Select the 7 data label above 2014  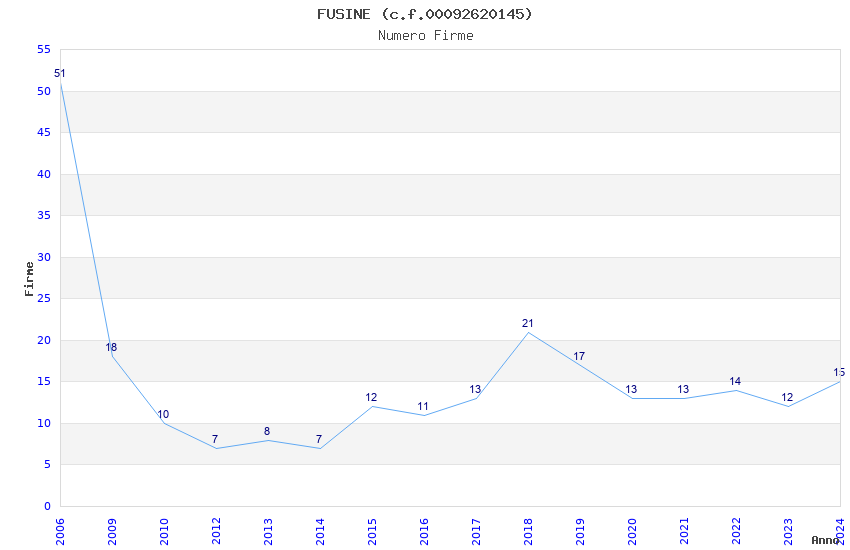(319, 439)
